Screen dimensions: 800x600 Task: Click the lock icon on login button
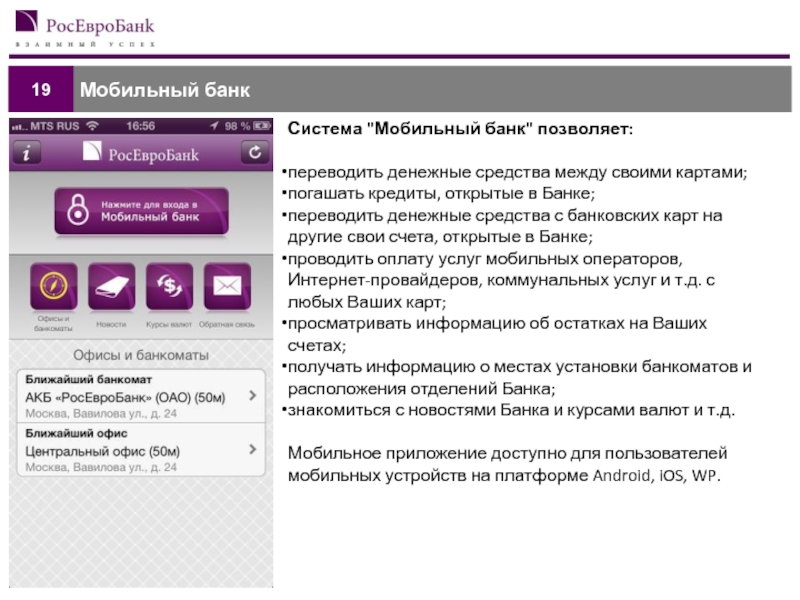click(78, 209)
